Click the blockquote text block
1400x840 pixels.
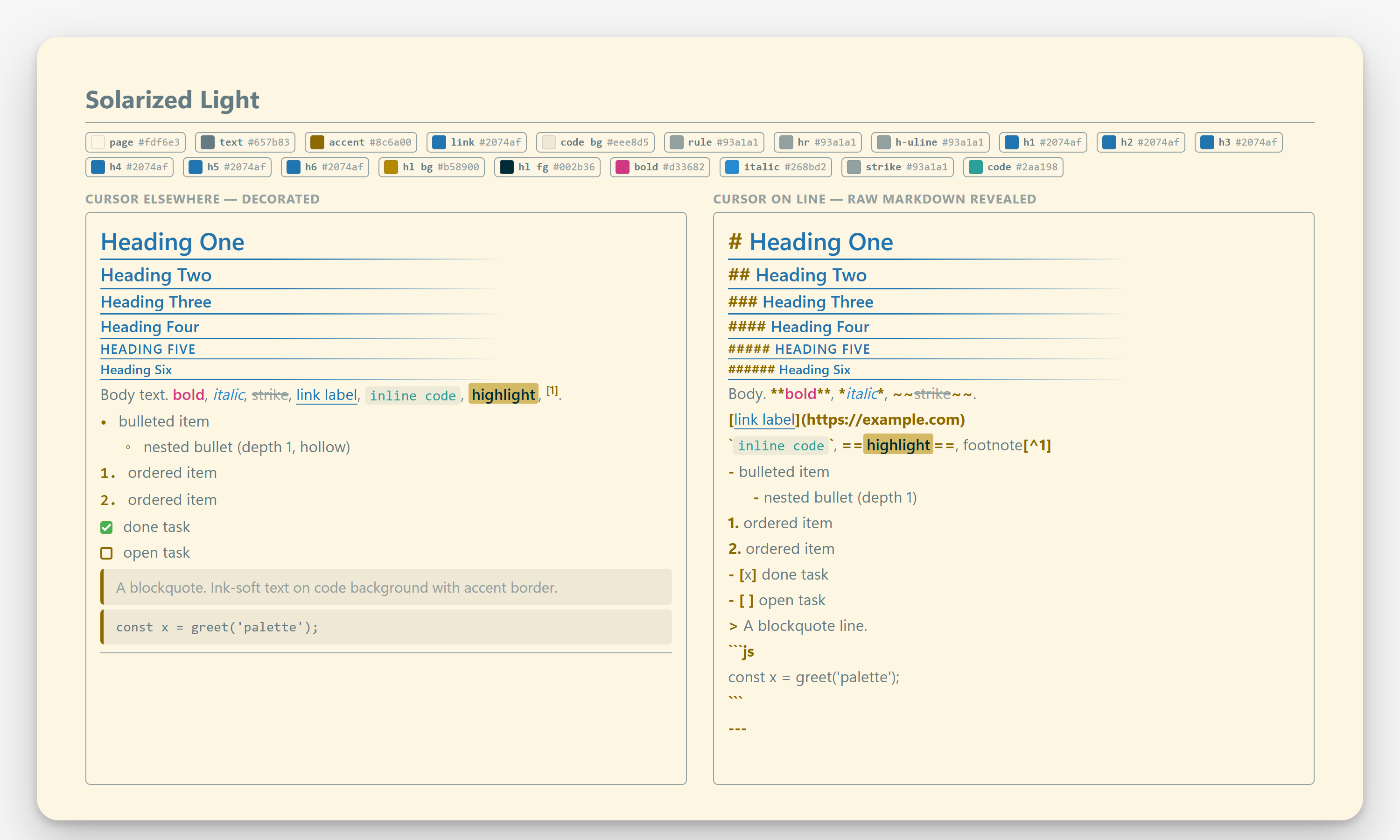tap(386, 587)
